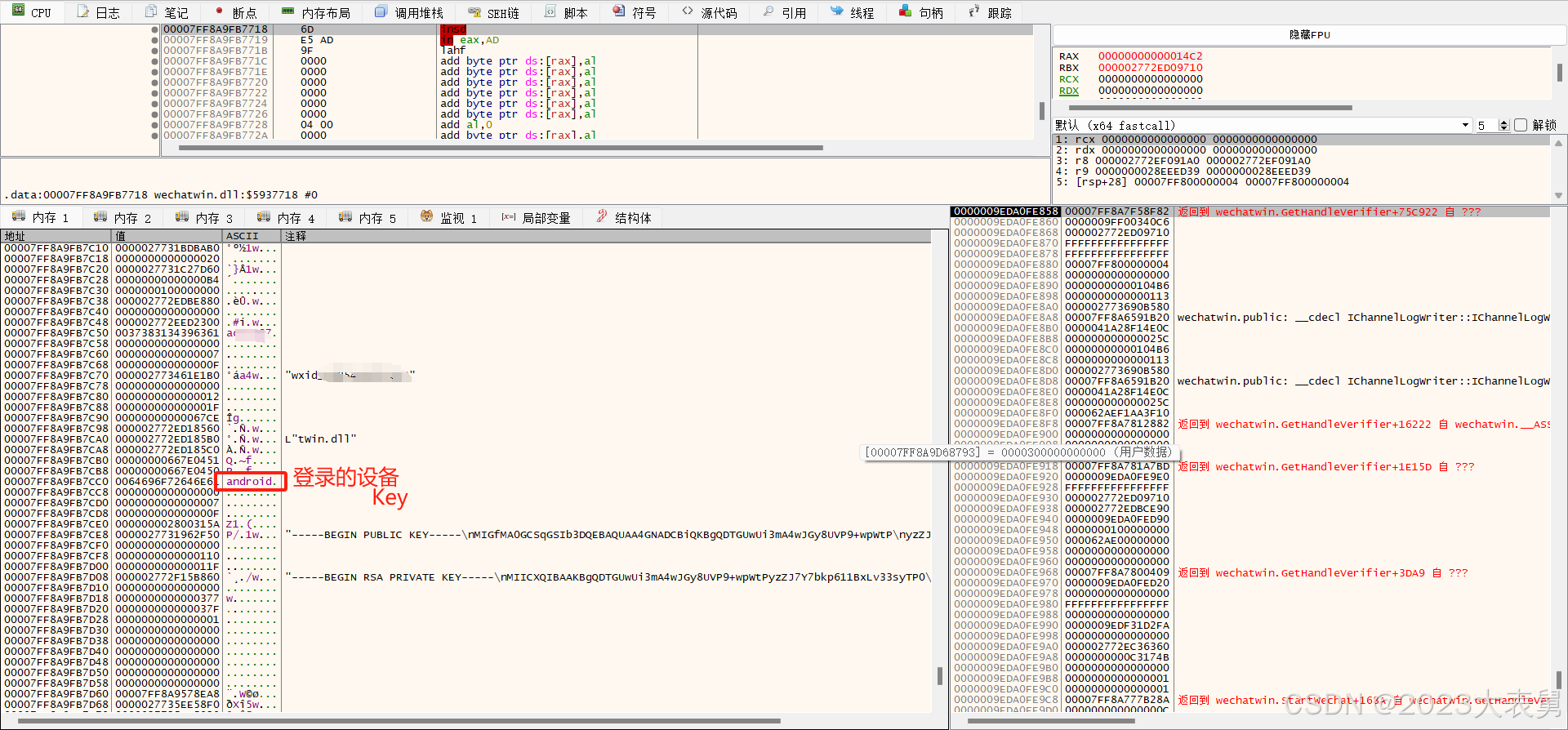This screenshot has width=1568, height=730.
Task: Open the x64 fastcall calling convention dropdown
Action: [x=1263, y=125]
